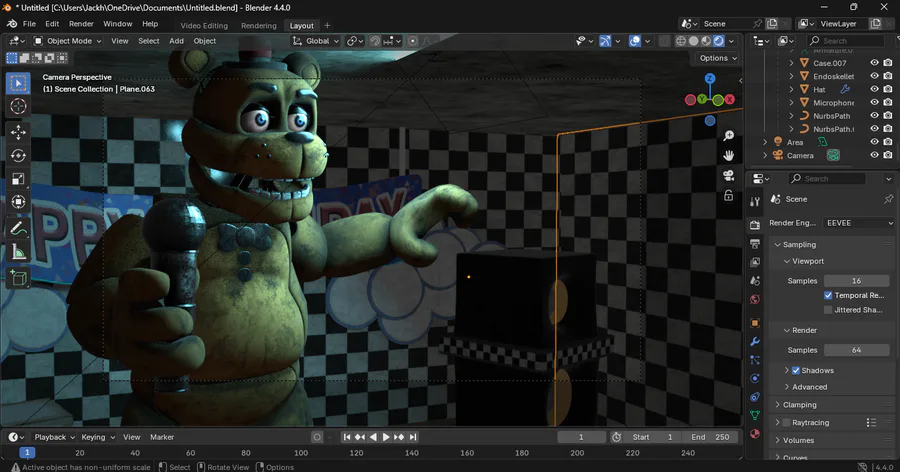Screen dimensions: 900x472
Task: Open the Tool properties tab
Action: point(755,202)
